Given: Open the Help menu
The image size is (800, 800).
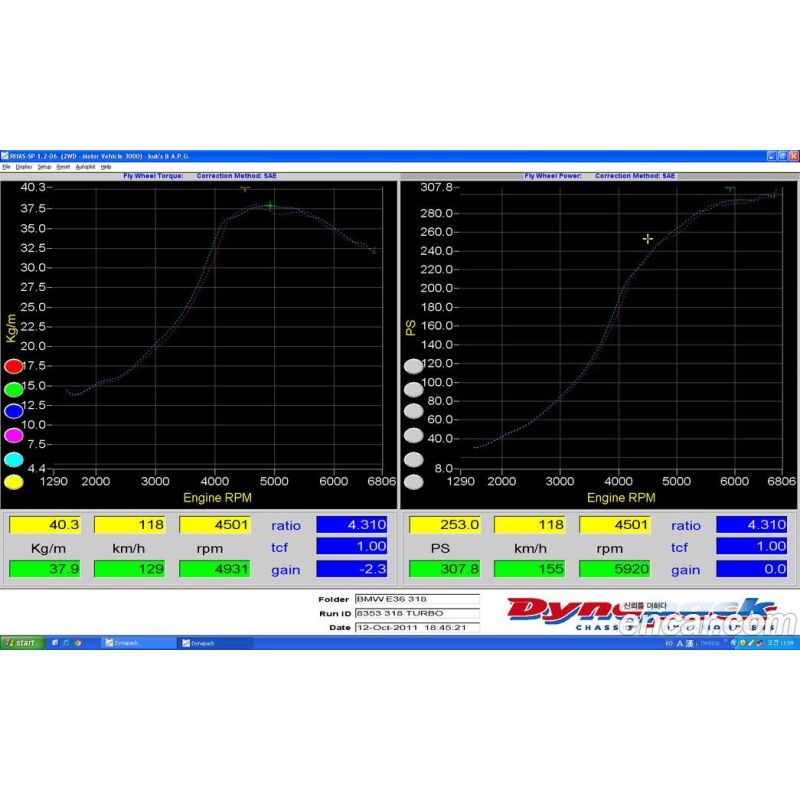Looking at the screenshot, I should (106, 167).
